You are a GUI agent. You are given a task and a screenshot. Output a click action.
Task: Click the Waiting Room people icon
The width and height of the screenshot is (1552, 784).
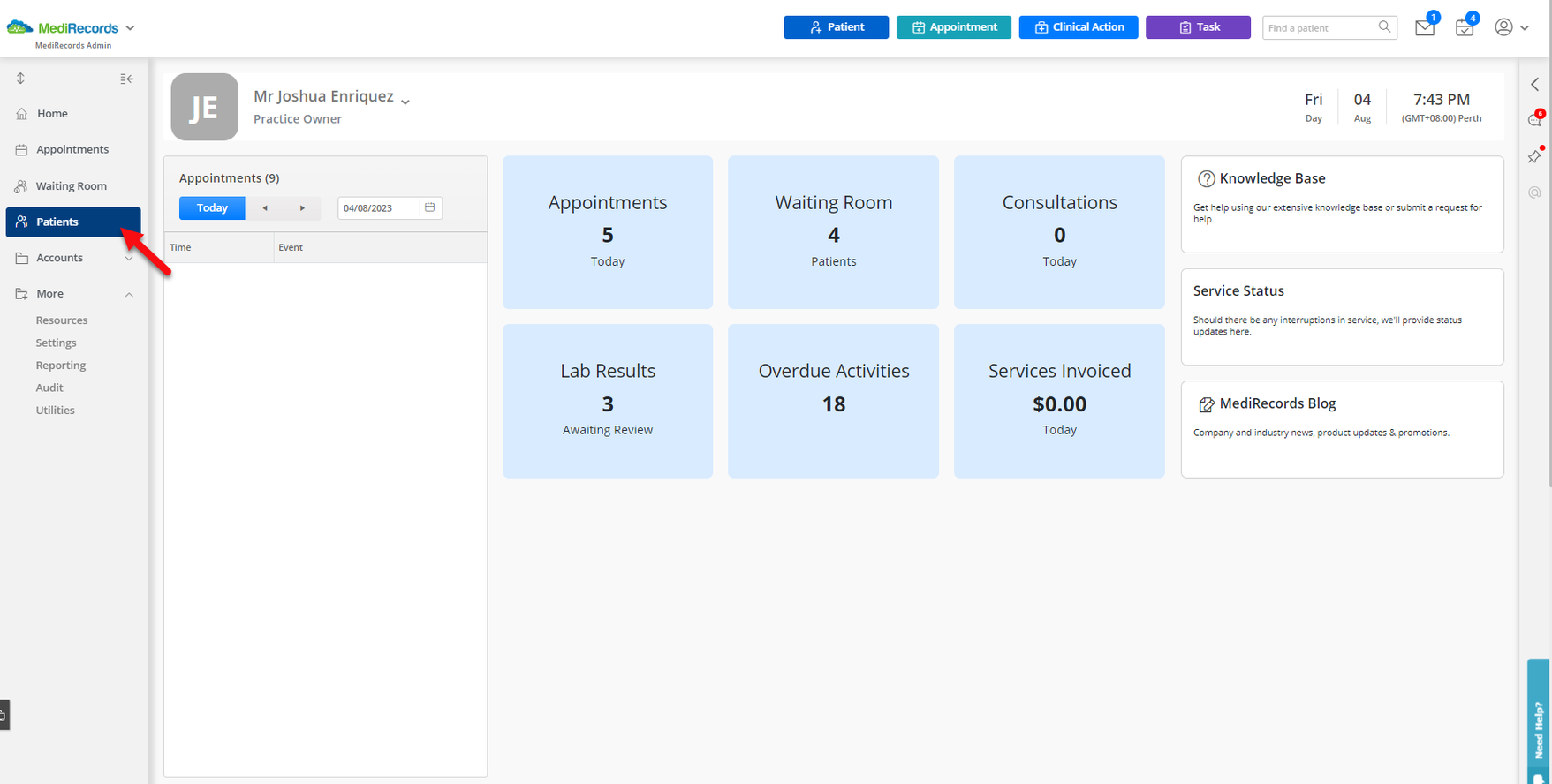tap(21, 186)
